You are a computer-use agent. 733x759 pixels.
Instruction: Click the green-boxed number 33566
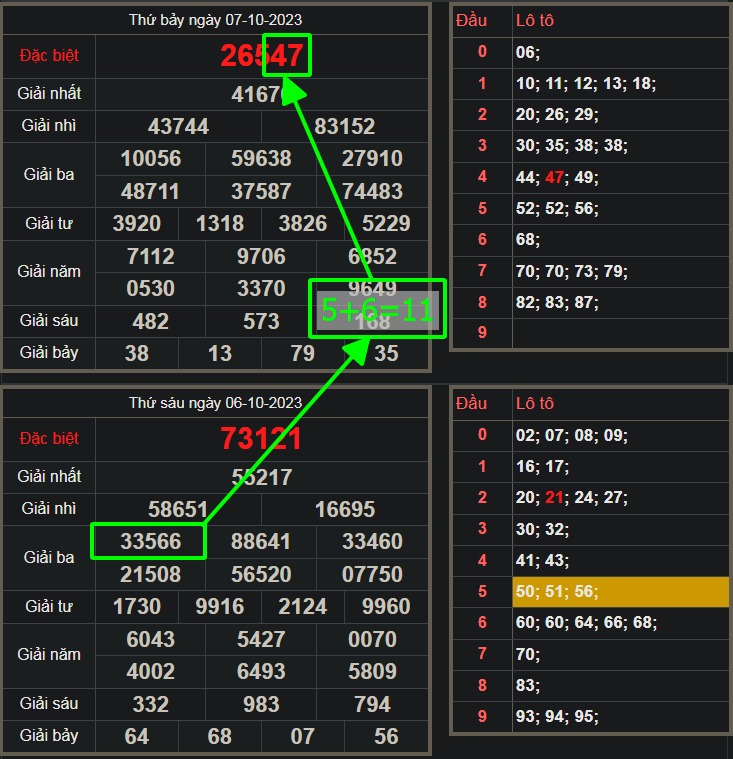pos(148,542)
